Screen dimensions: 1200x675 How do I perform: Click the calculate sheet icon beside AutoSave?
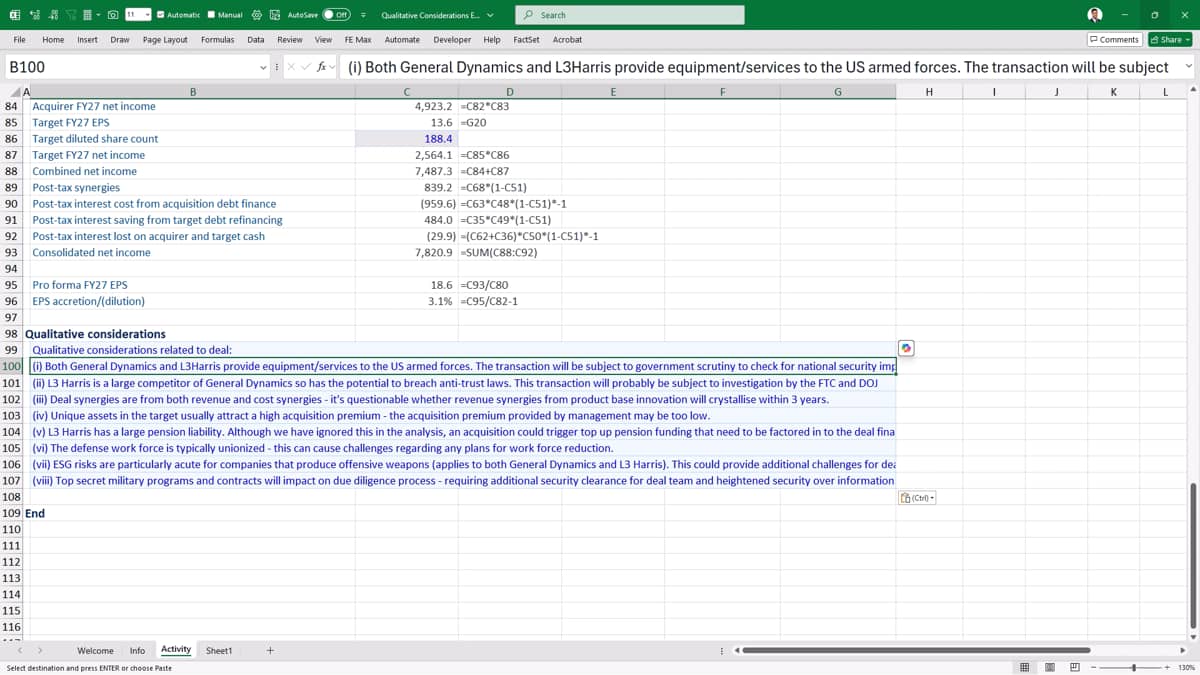coord(275,15)
